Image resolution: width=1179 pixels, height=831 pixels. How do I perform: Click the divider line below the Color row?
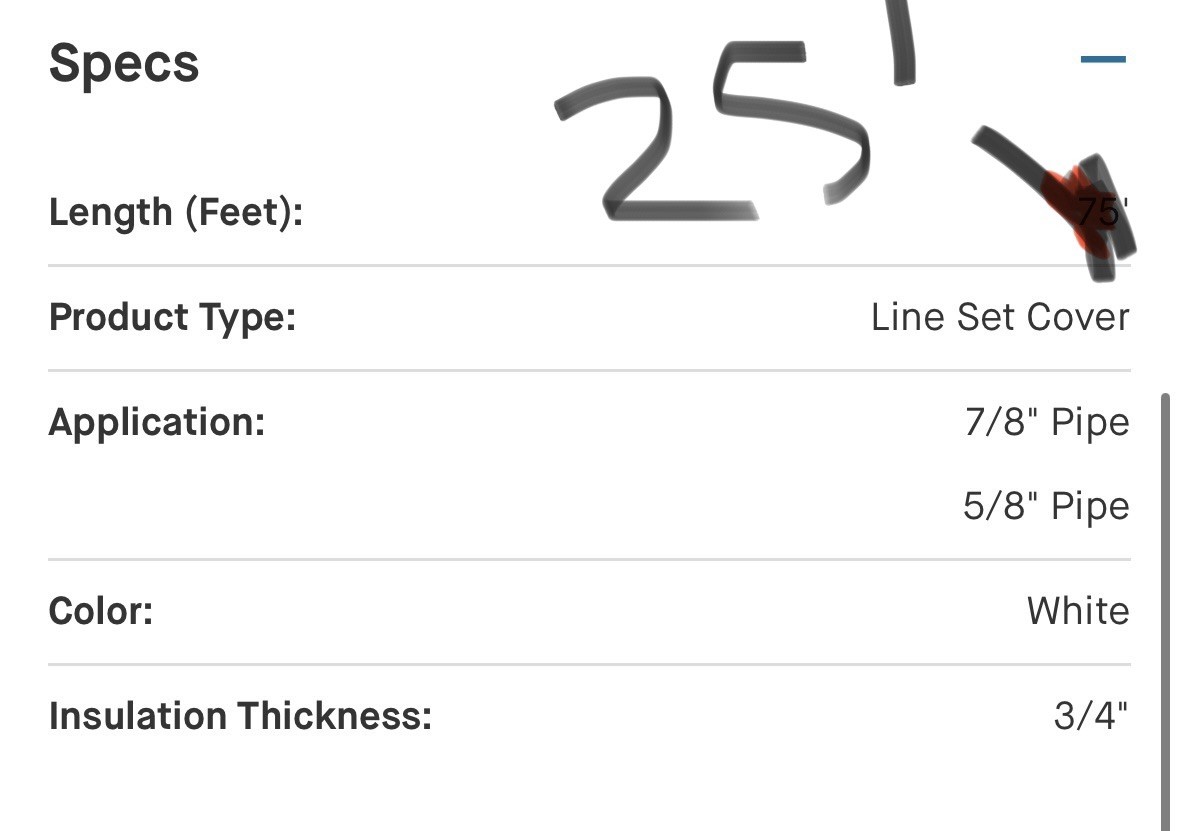pos(590,664)
